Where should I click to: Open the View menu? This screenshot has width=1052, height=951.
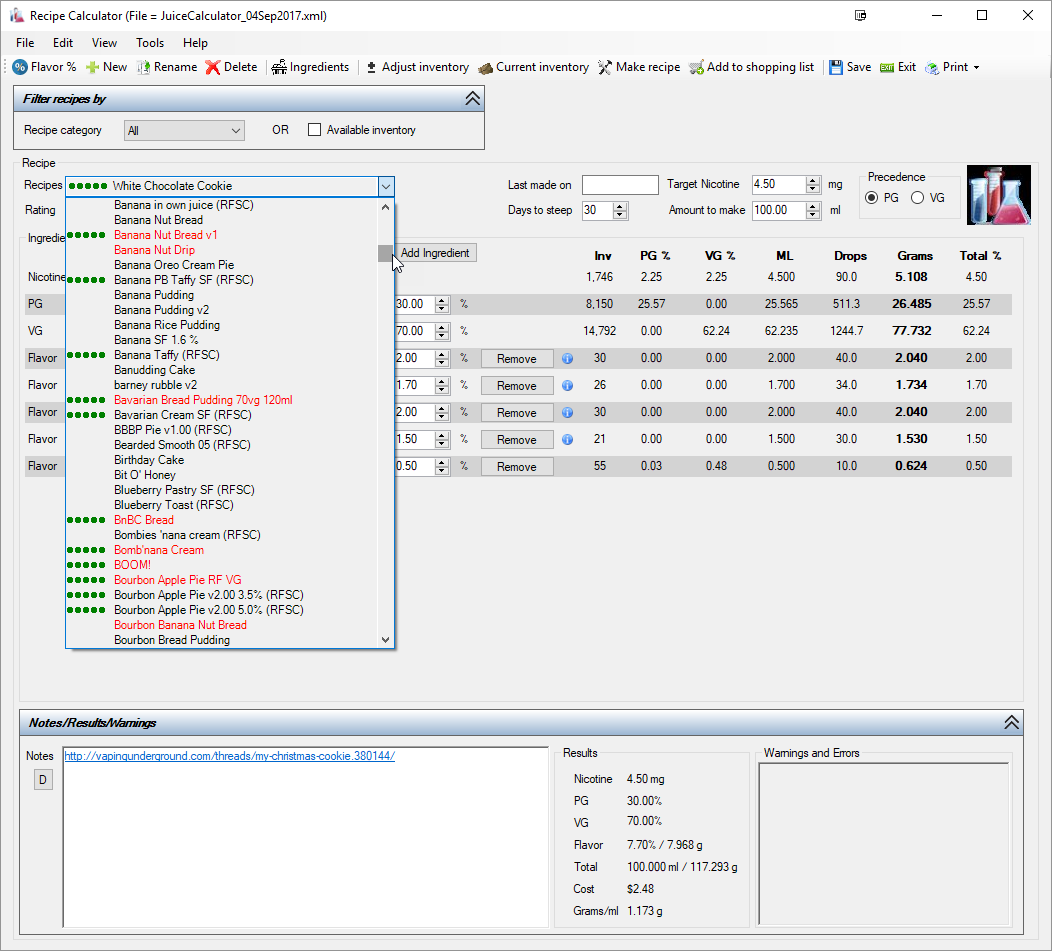tap(104, 43)
